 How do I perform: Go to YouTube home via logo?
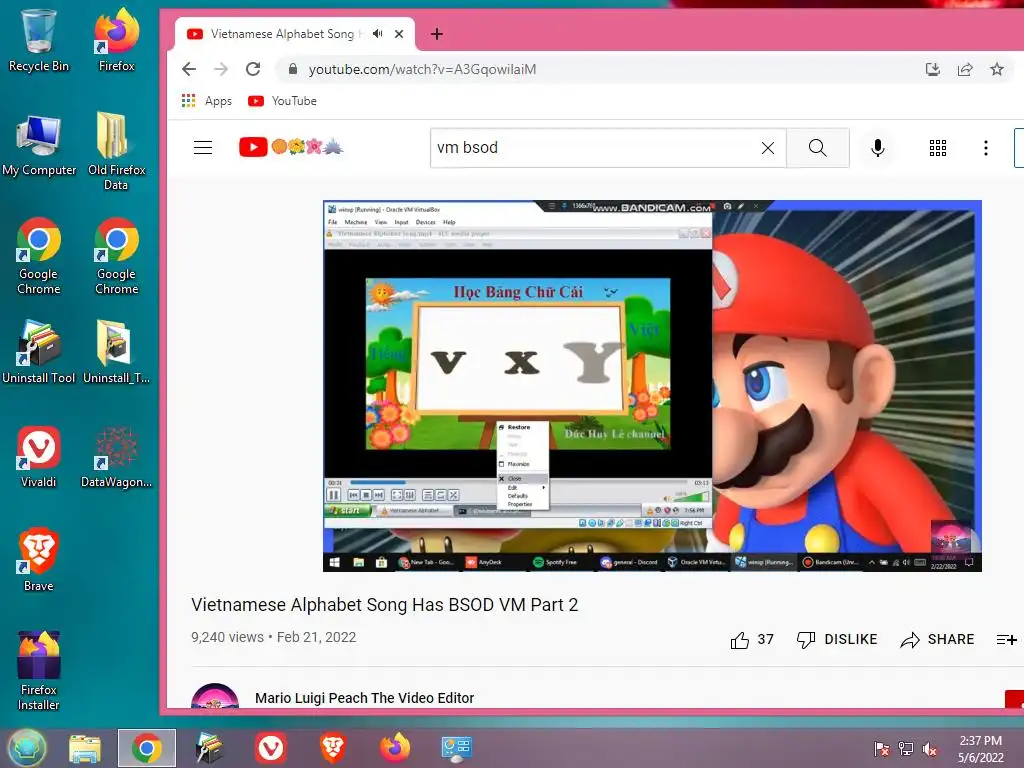coord(291,147)
